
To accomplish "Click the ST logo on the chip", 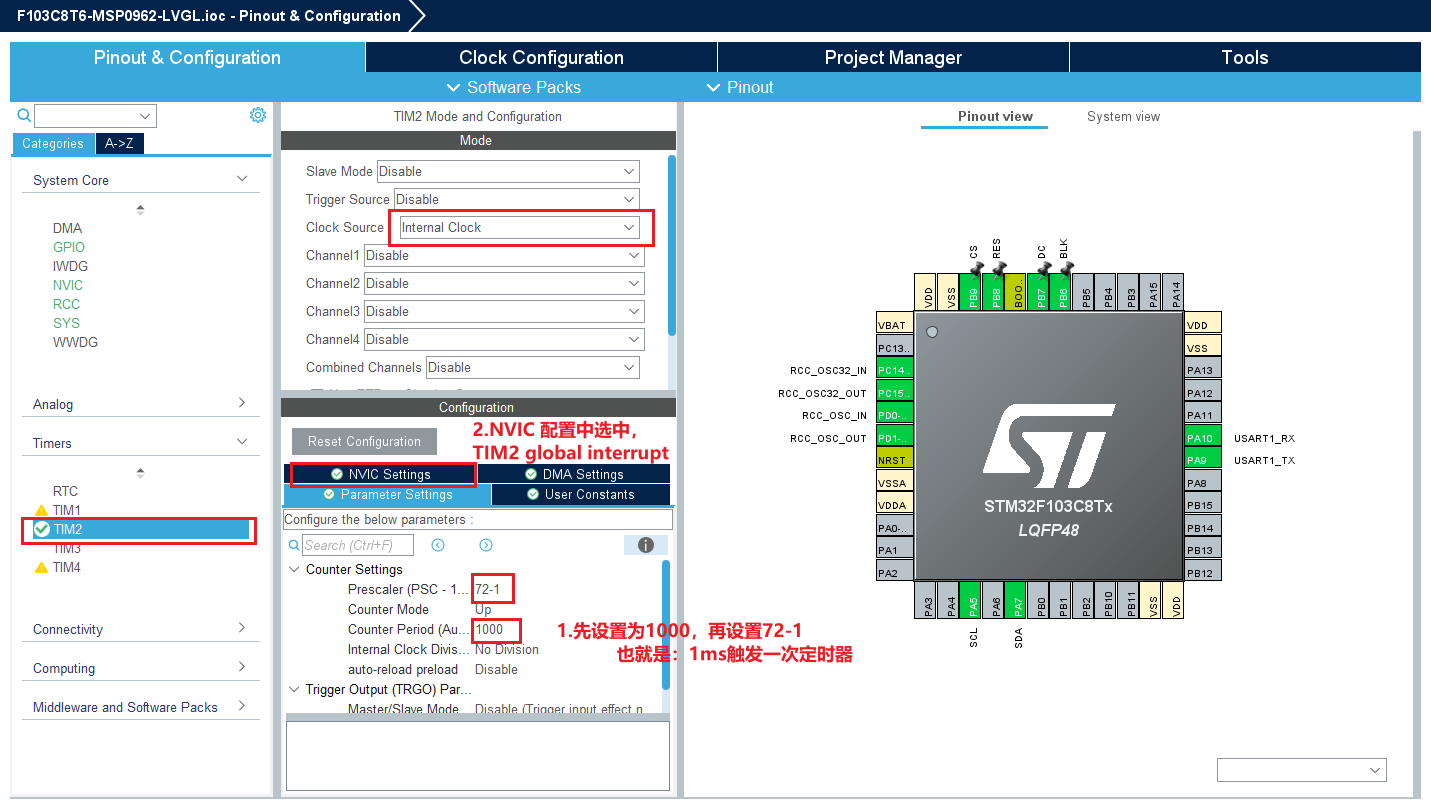I will [1049, 445].
